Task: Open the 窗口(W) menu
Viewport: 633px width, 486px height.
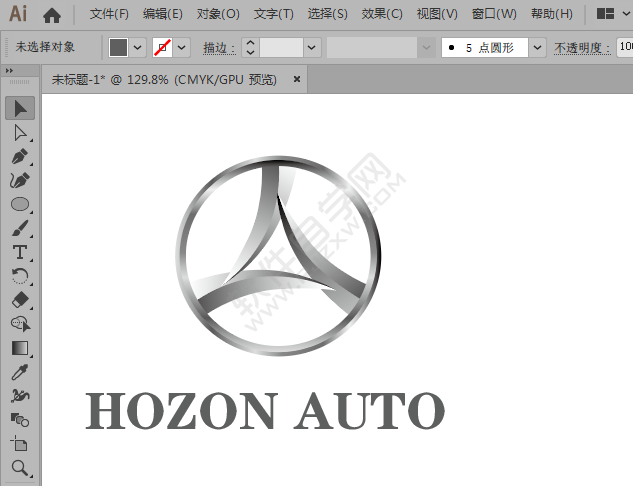Action: coord(494,14)
